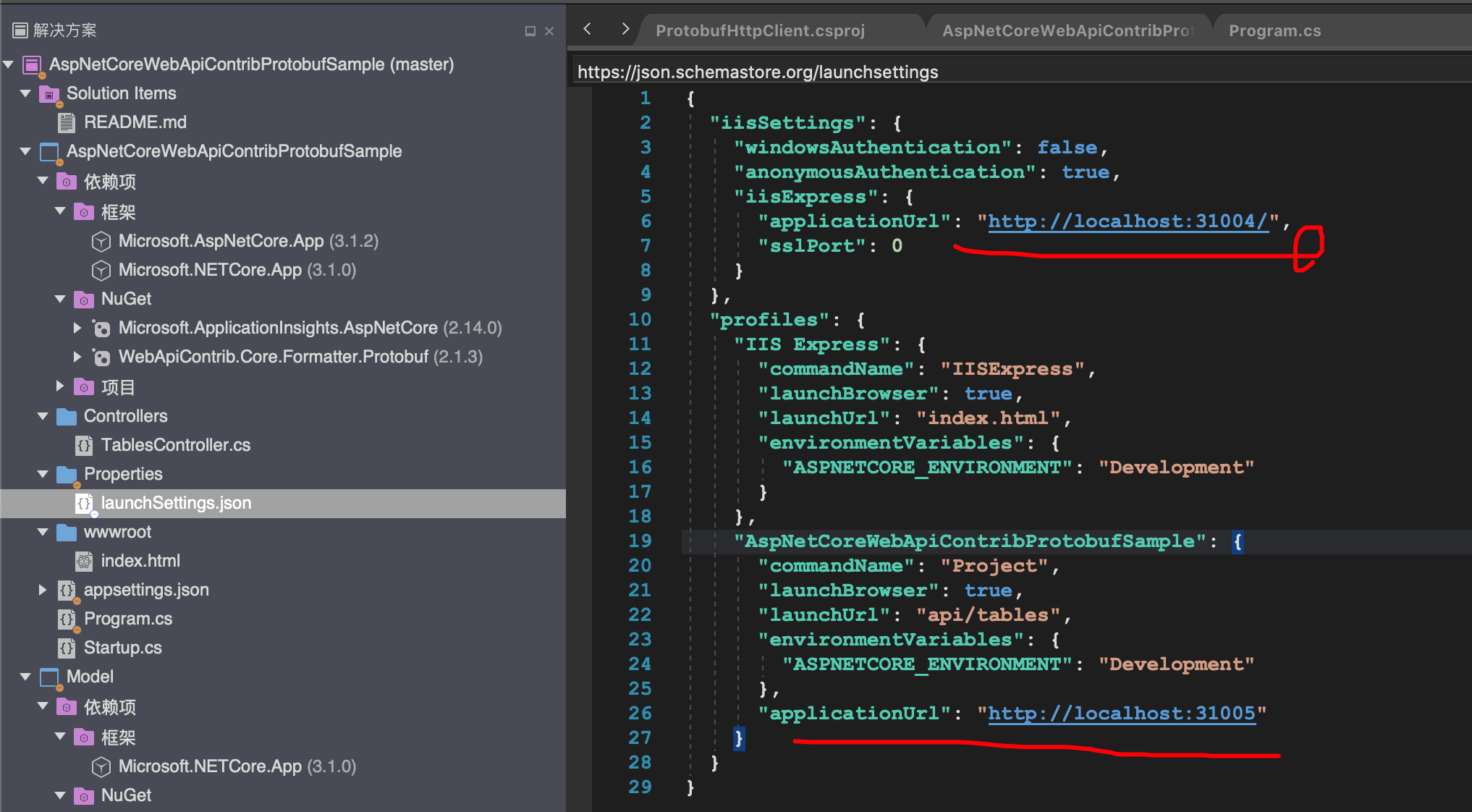Viewport: 1472px width, 812px height.
Task: Click the solution panel dock icon
Action: coord(530,30)
